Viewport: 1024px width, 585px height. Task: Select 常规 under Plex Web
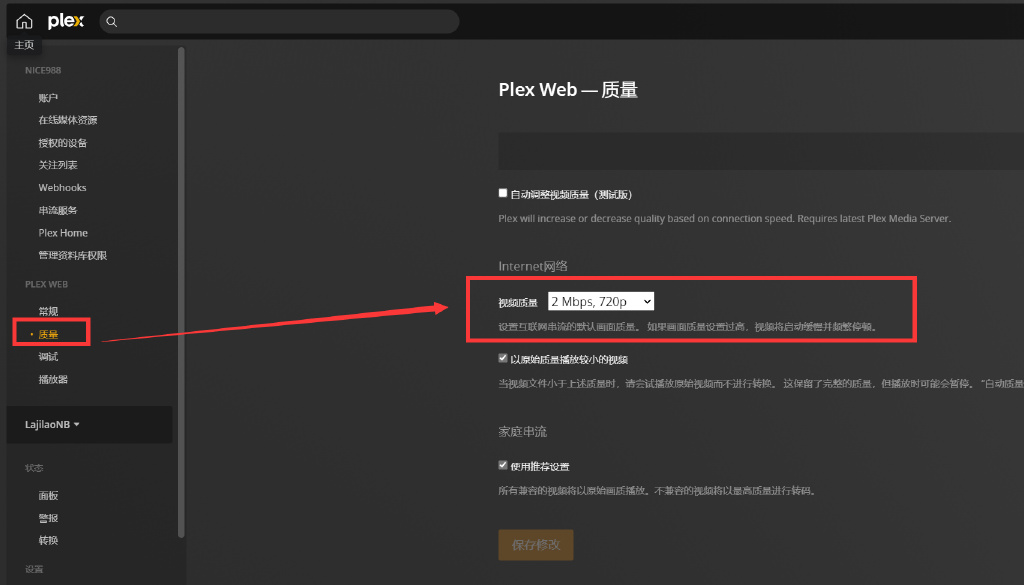pyautogui.click(x=48, y=311)
